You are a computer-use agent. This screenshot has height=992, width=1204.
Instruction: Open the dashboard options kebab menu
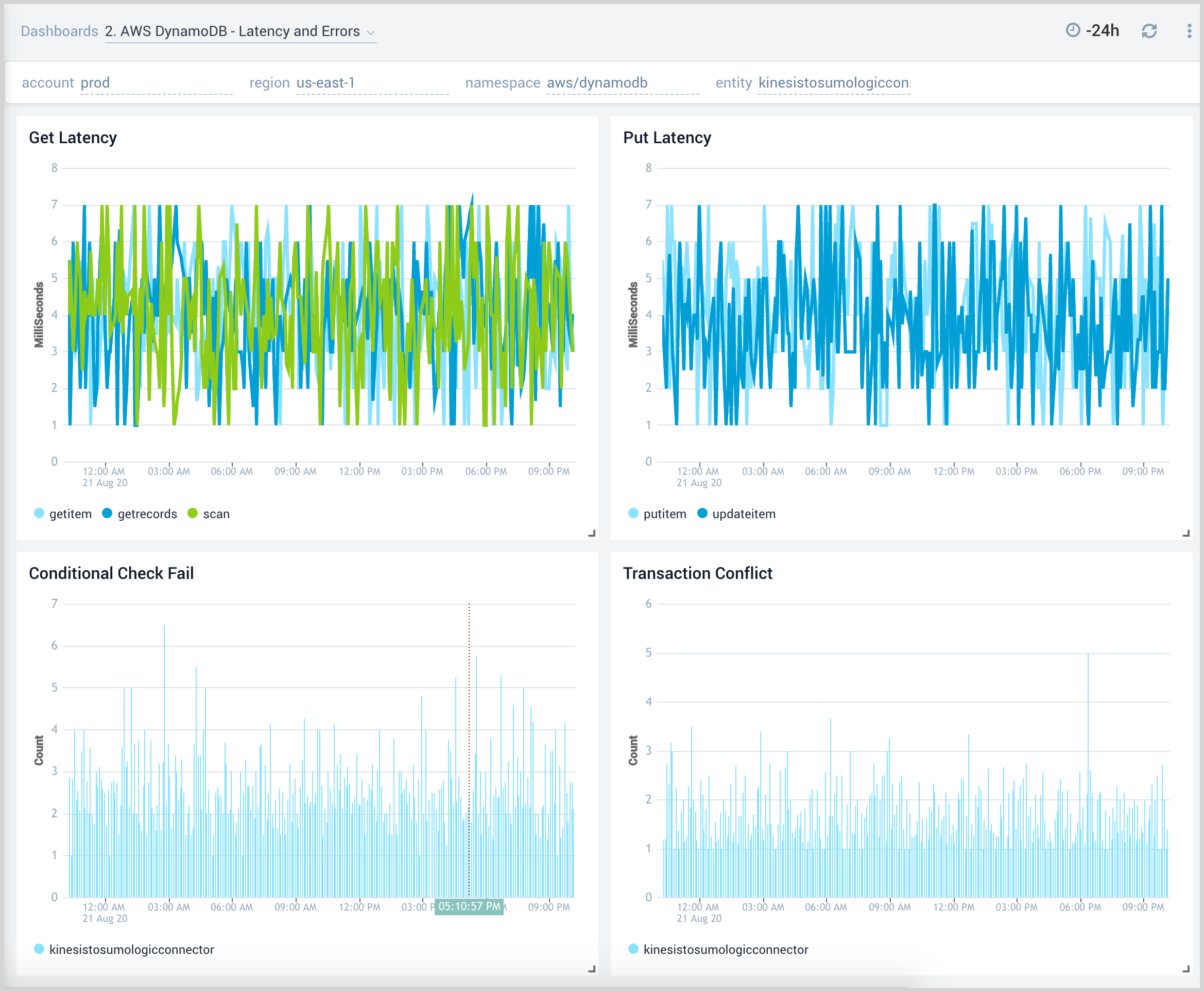(x=1188, y=31)
